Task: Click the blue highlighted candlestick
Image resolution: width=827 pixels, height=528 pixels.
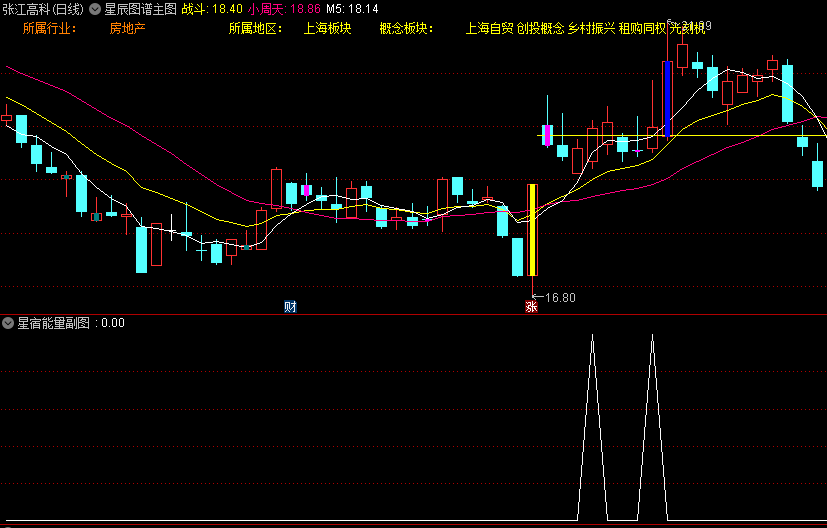Action: (x=667, y=99)
